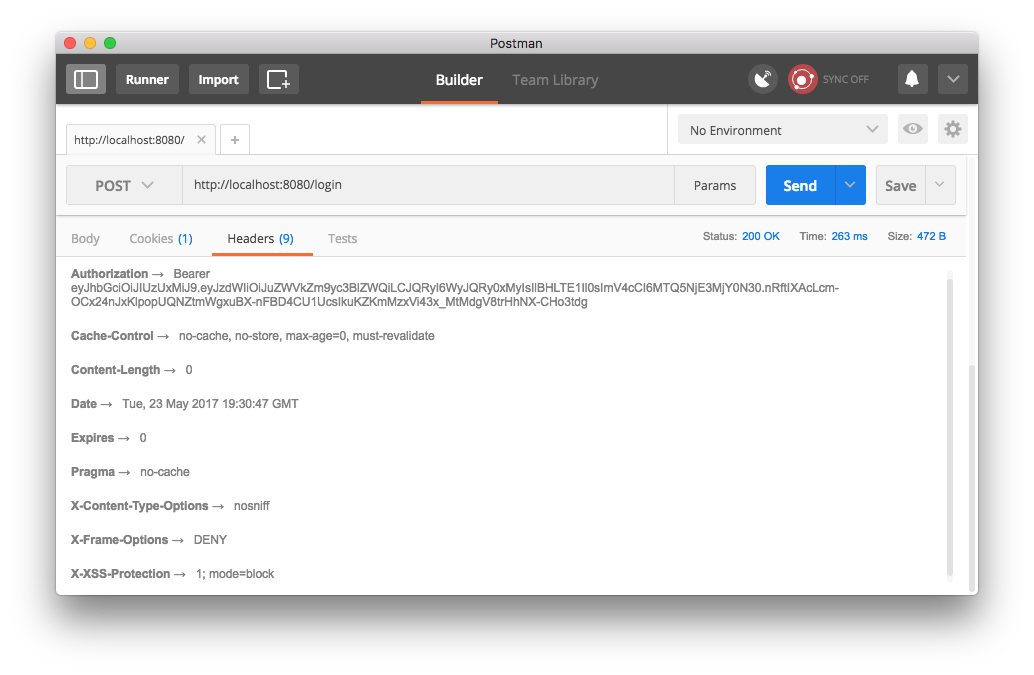Send the request
Image resolution: width=1034 pixels, height=675 pixels.
click(x=800, y=185)
